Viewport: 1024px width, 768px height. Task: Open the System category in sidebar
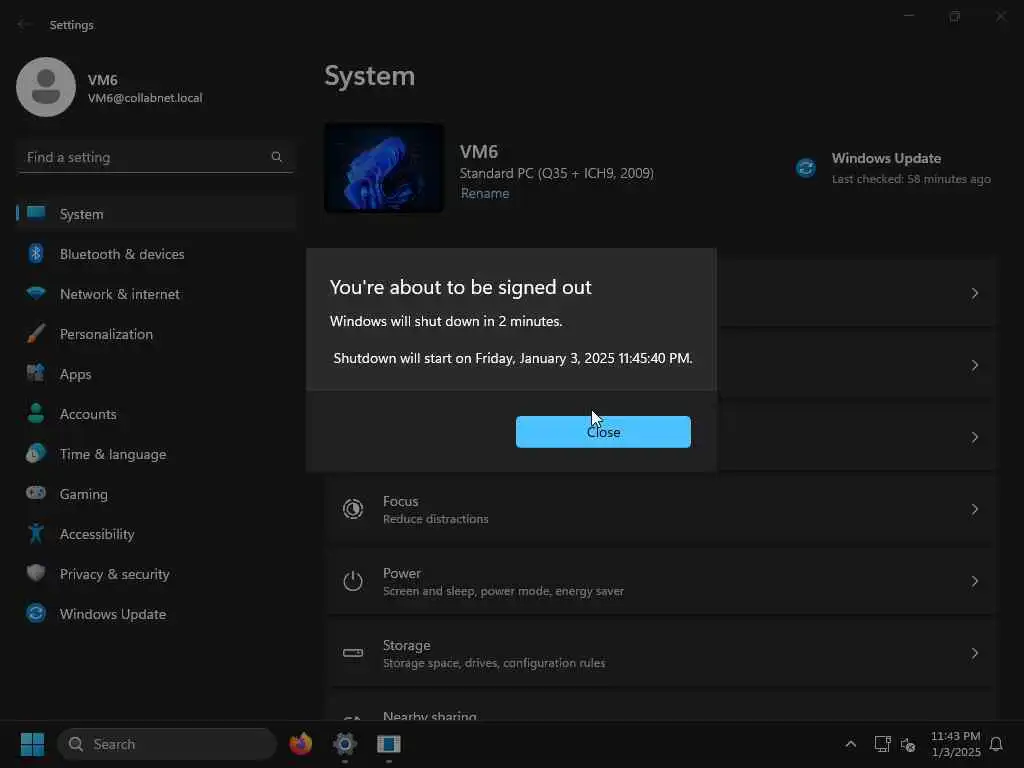[155, 214]
